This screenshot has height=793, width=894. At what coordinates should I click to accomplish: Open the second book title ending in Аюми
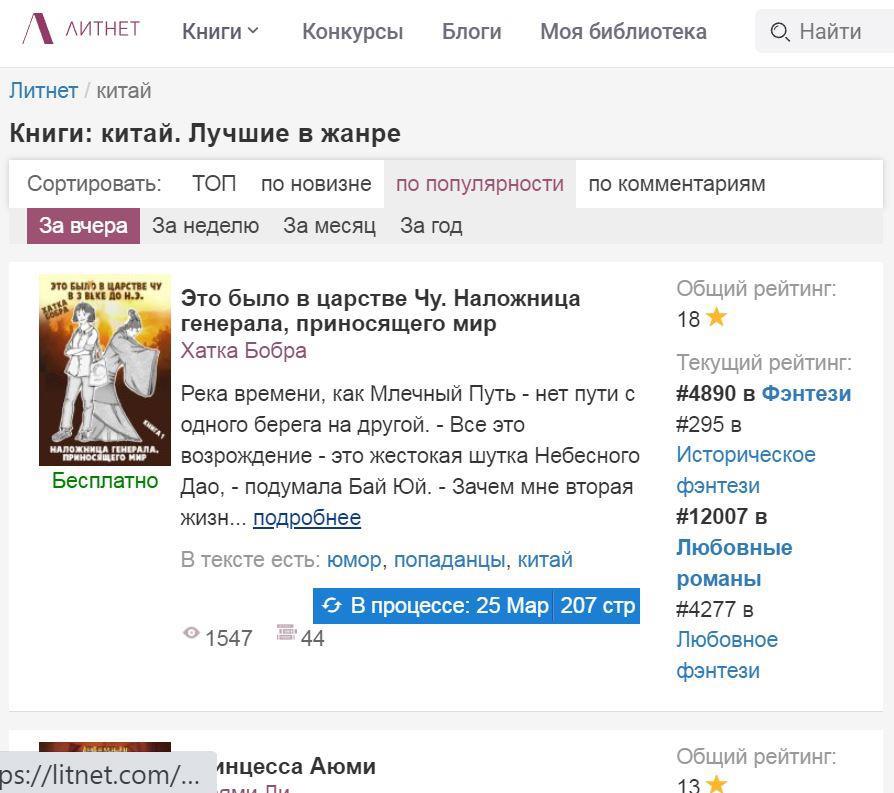[x=295, y=766]
